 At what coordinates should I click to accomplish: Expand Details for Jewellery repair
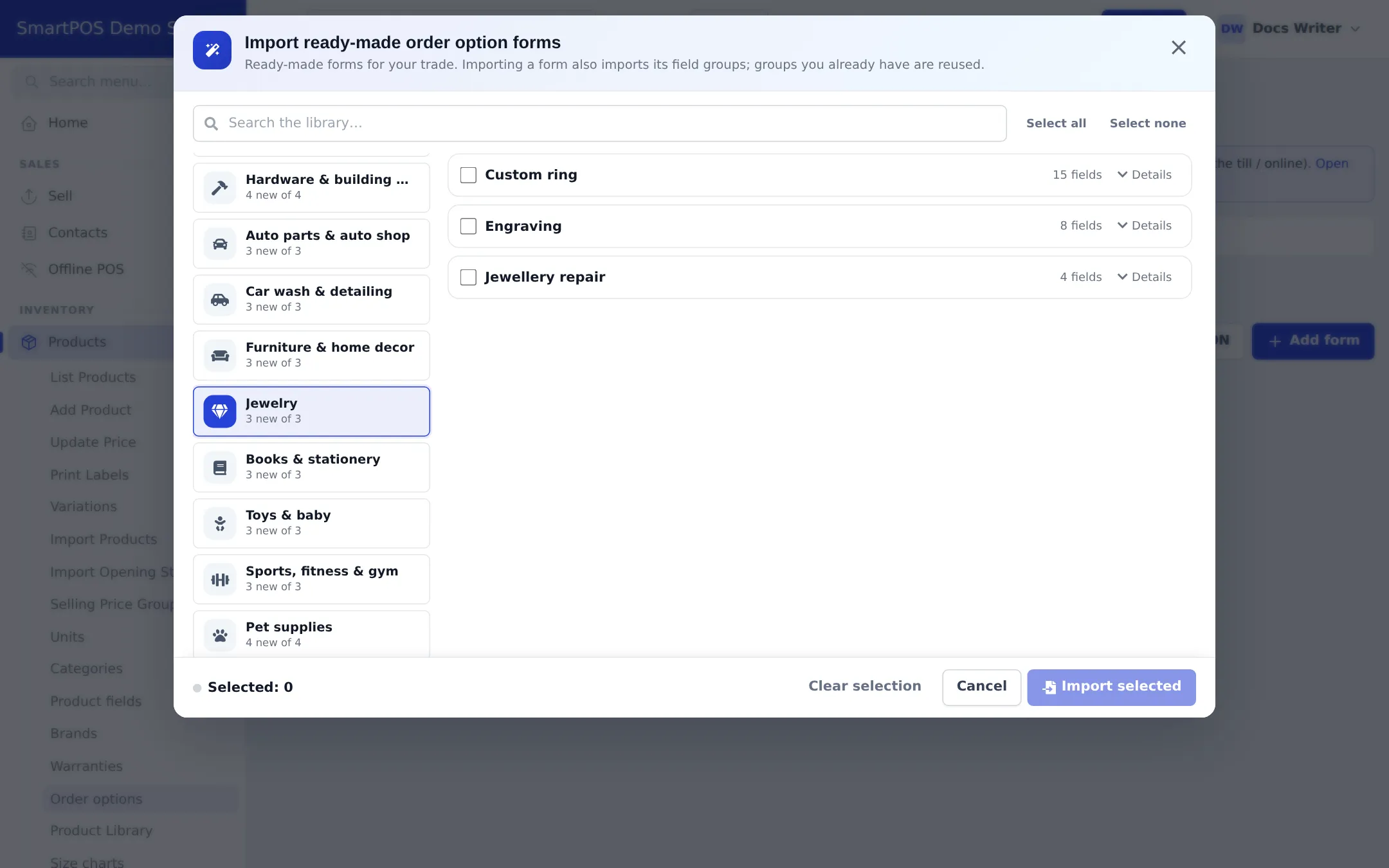1145,277
